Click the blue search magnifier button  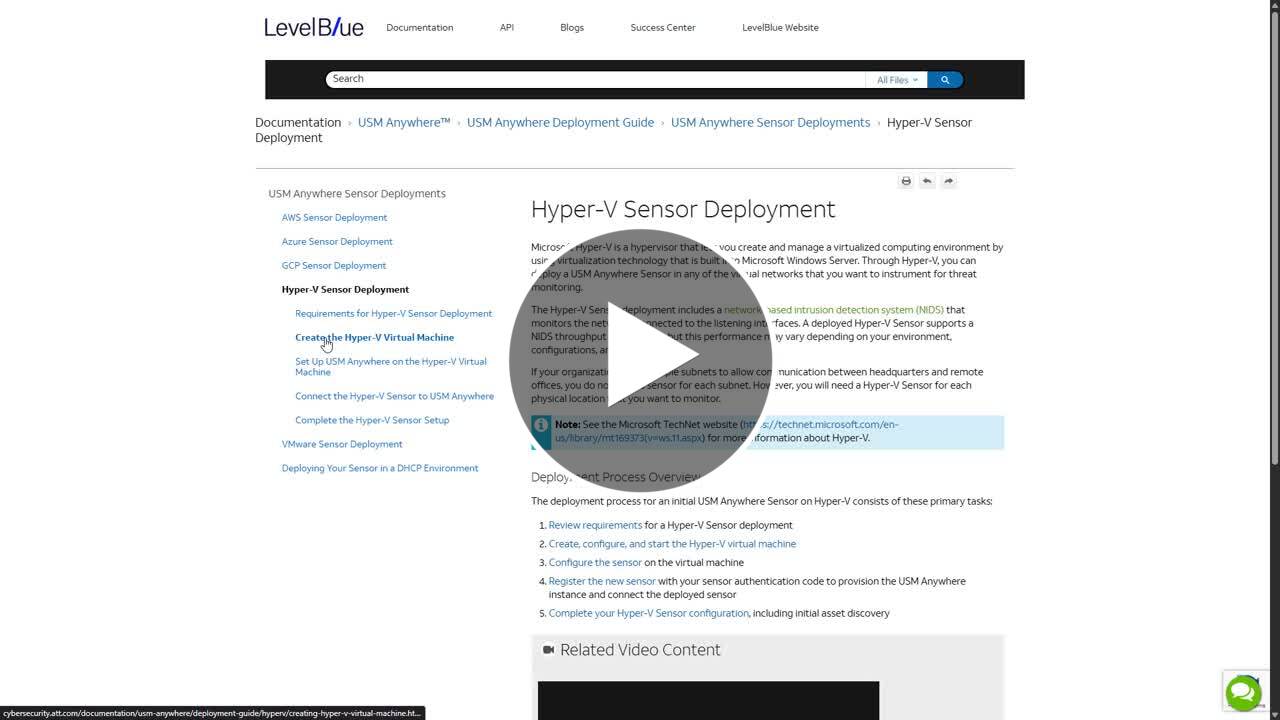coord(945,80)
